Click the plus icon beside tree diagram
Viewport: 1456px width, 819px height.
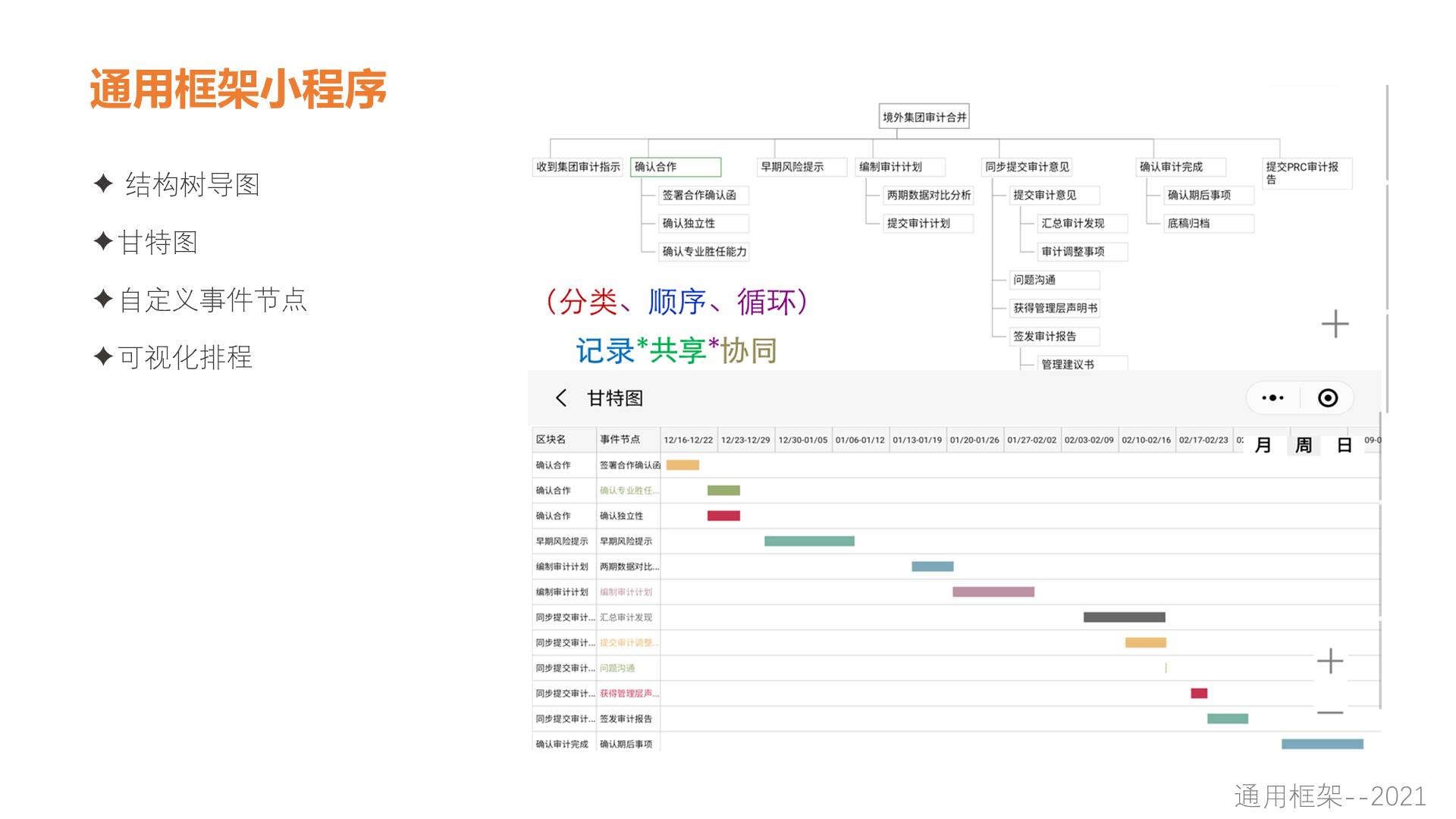[1335, 325]
